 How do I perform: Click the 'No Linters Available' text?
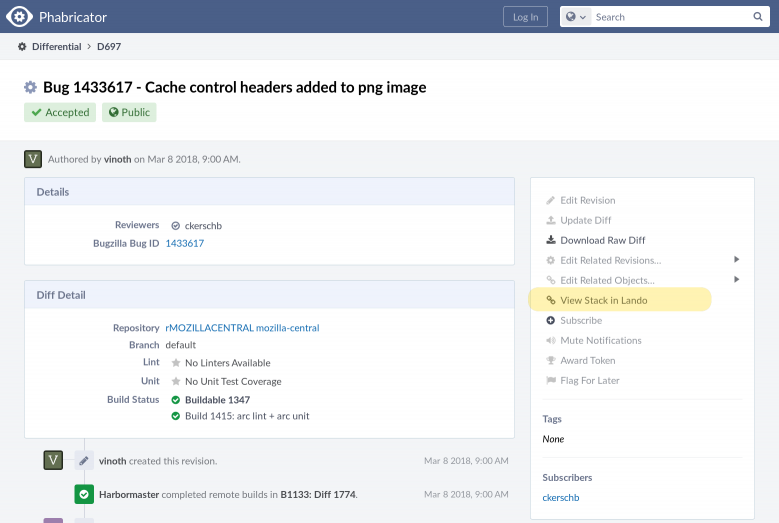click(x=228, y=363)
